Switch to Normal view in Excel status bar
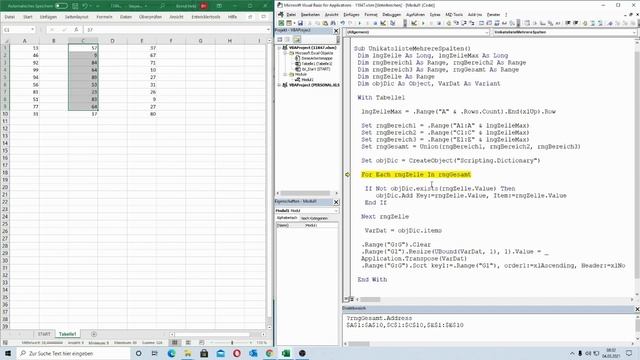Image resolution: width=640 pixels, height=360 pixels. pos(175,342)
